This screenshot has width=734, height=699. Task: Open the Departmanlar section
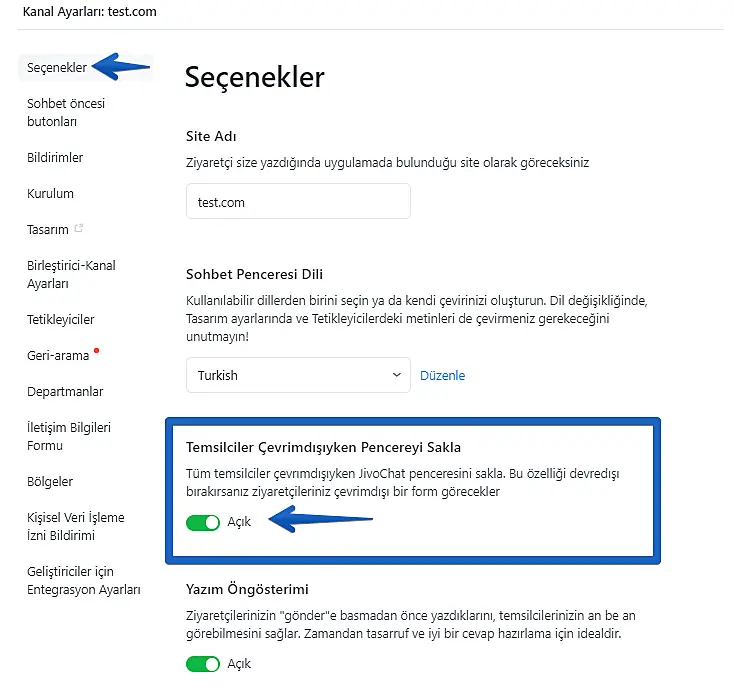pos(65,391)
